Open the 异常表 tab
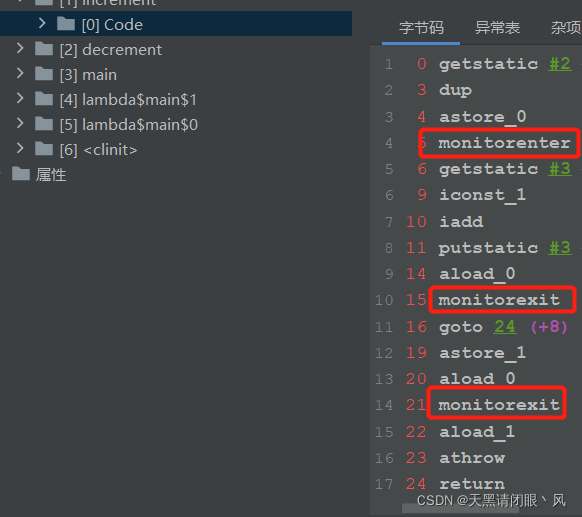The width and height of the screenshot is (582, 517). pos(497,28)
